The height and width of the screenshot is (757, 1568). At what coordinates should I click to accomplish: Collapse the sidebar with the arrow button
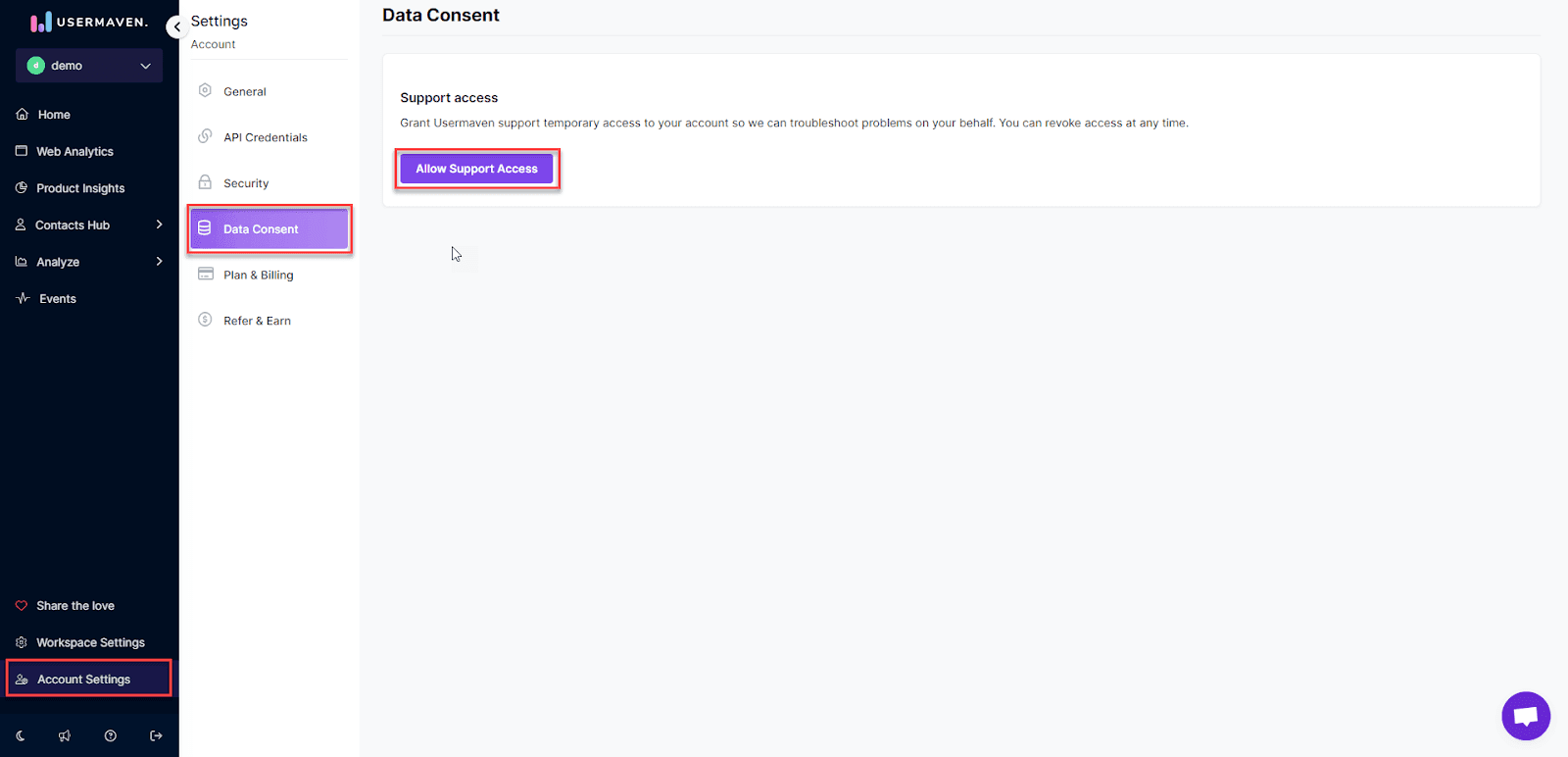pos(176,26)
